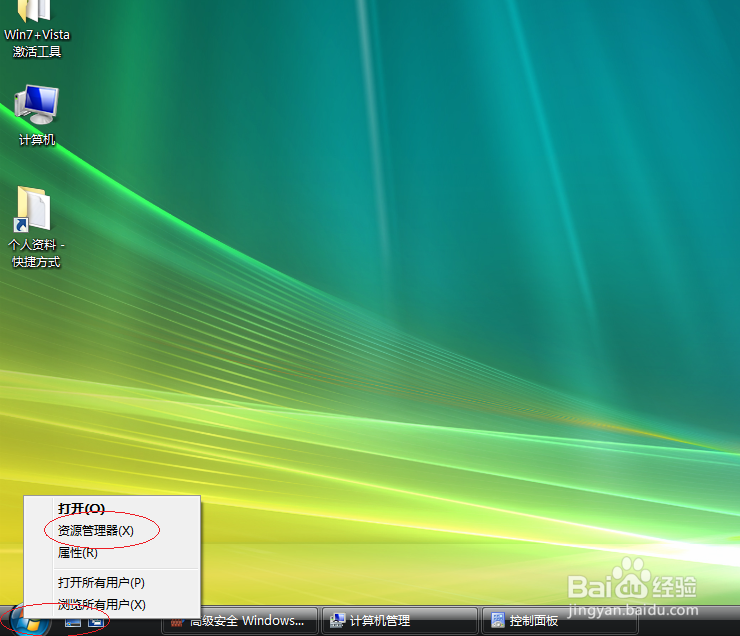Screen dimensions: 740x636
Task: Click the 个人资料 - 快捷方式 label text
Action: tap(36, 253)
